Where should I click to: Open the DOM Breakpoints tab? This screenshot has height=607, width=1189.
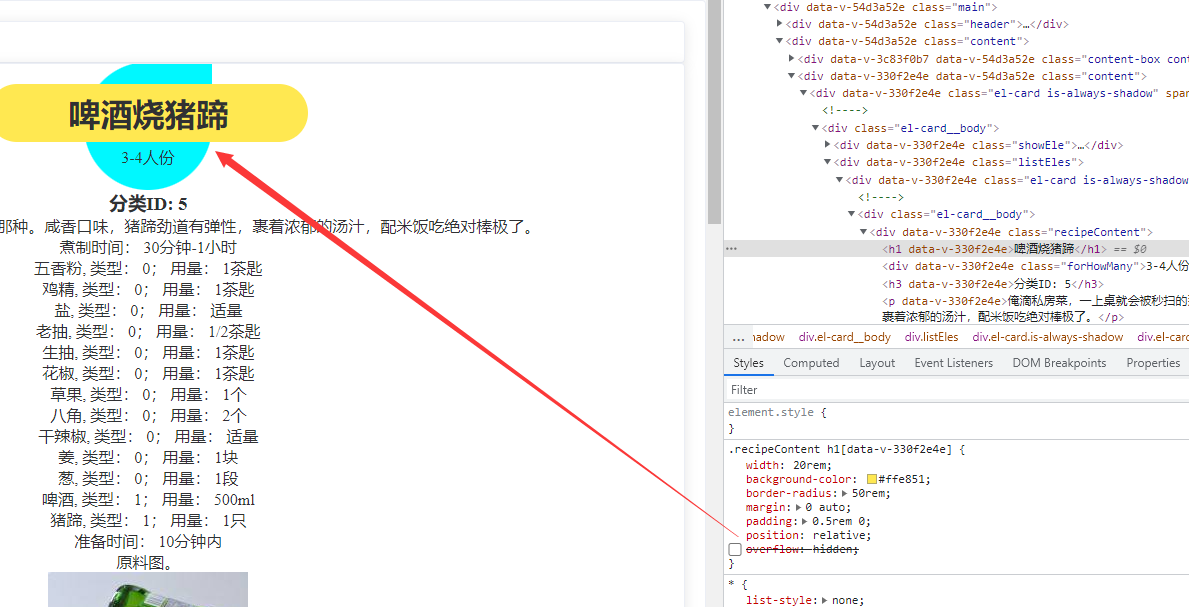(1059, 363)
